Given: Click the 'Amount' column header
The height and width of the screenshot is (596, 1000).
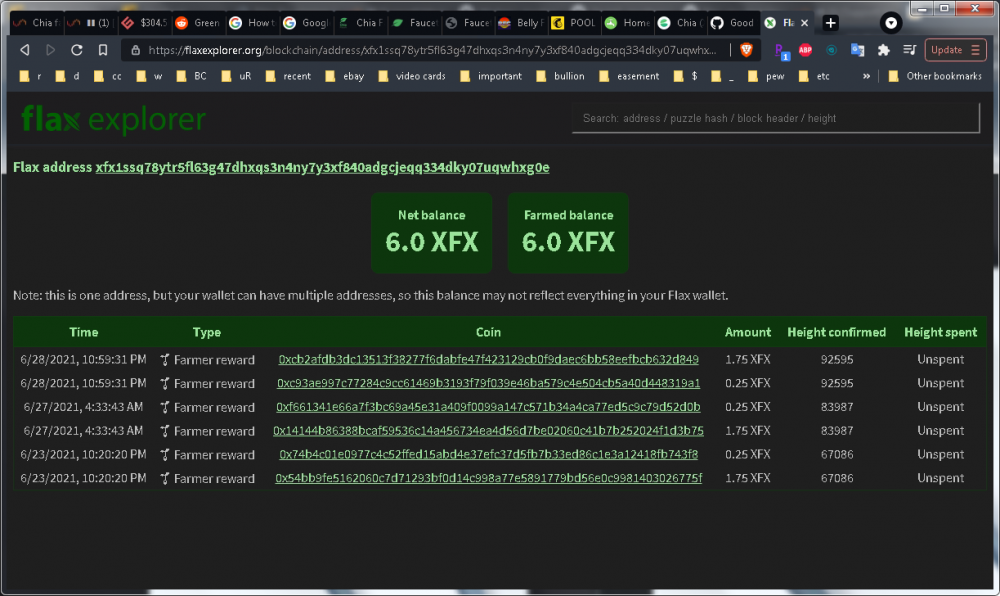Looking at the screenshot, I should tap(747, 332).
